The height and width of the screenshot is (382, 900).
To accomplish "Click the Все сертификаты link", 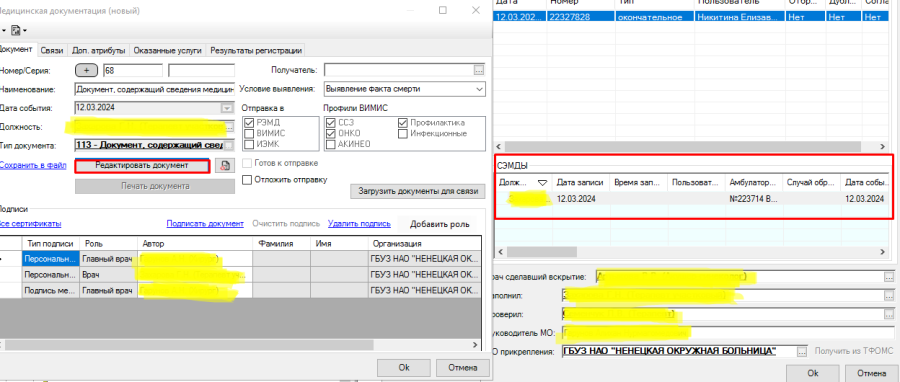I will tap(30, 224).
